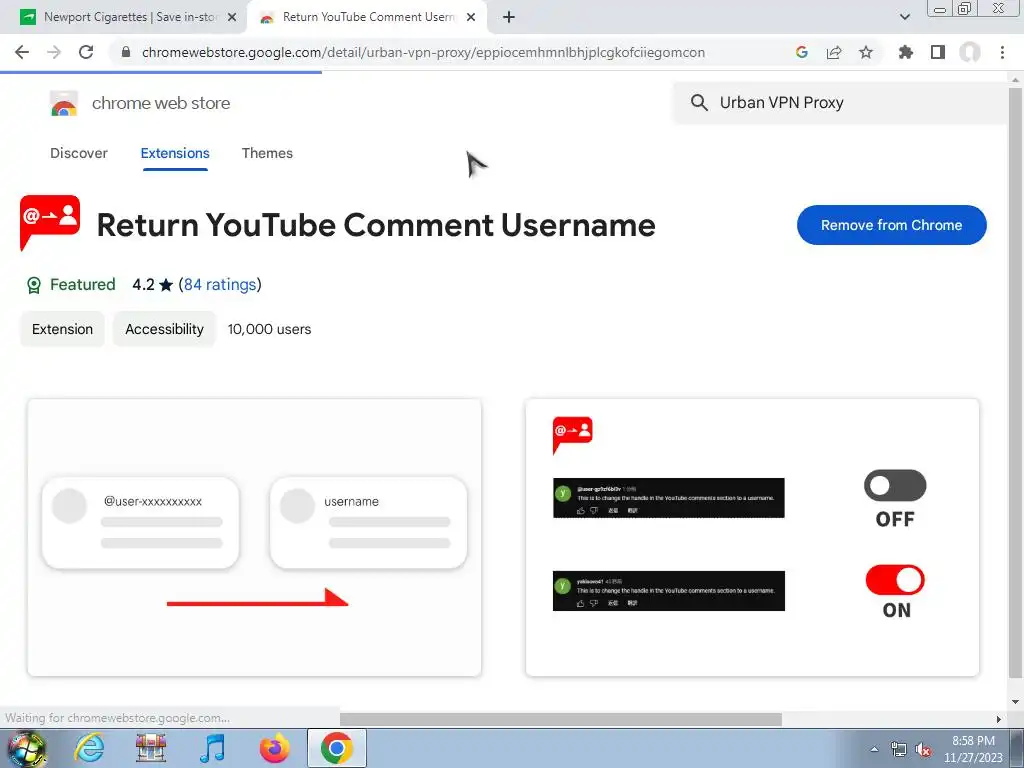Screen dimensions: 1024x768
Task: Expand the tab search dropdown arrow
Action: click(x=904, y=17)
